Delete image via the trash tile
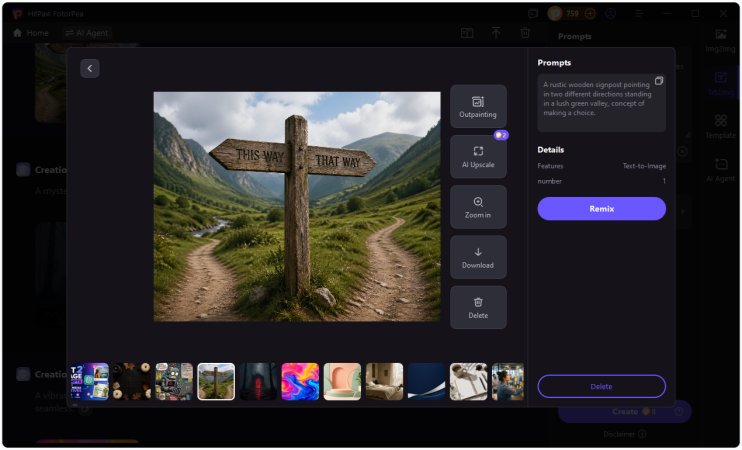The height and width of the screenshot is (450, 742). coord(478,307)
